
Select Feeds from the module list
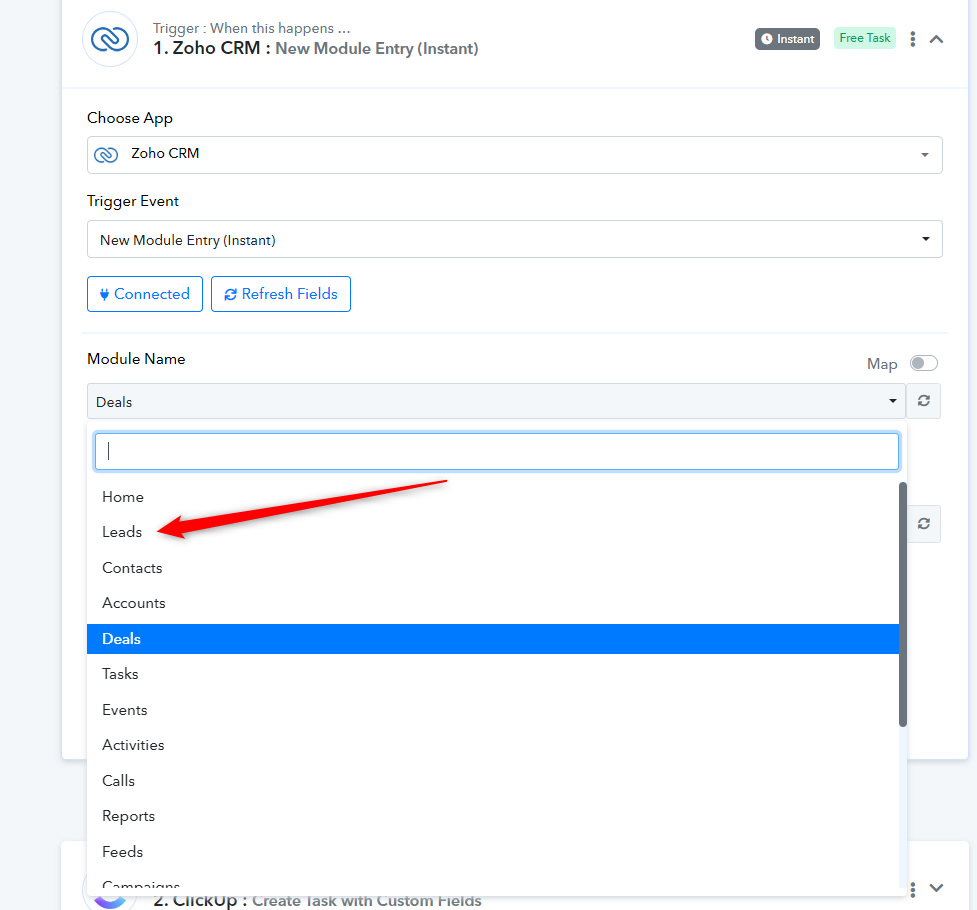pos(493,851)
